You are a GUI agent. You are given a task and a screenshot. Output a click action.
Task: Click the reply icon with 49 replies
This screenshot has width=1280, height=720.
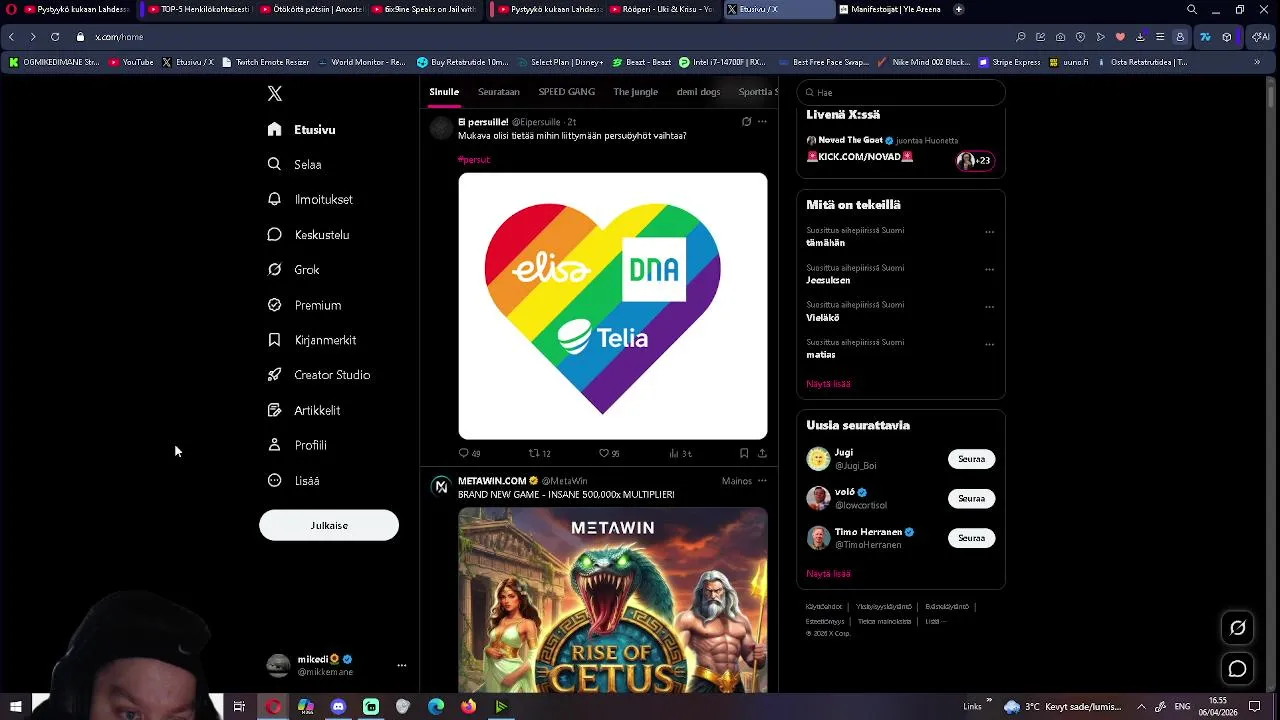click(x=463, y=453)
